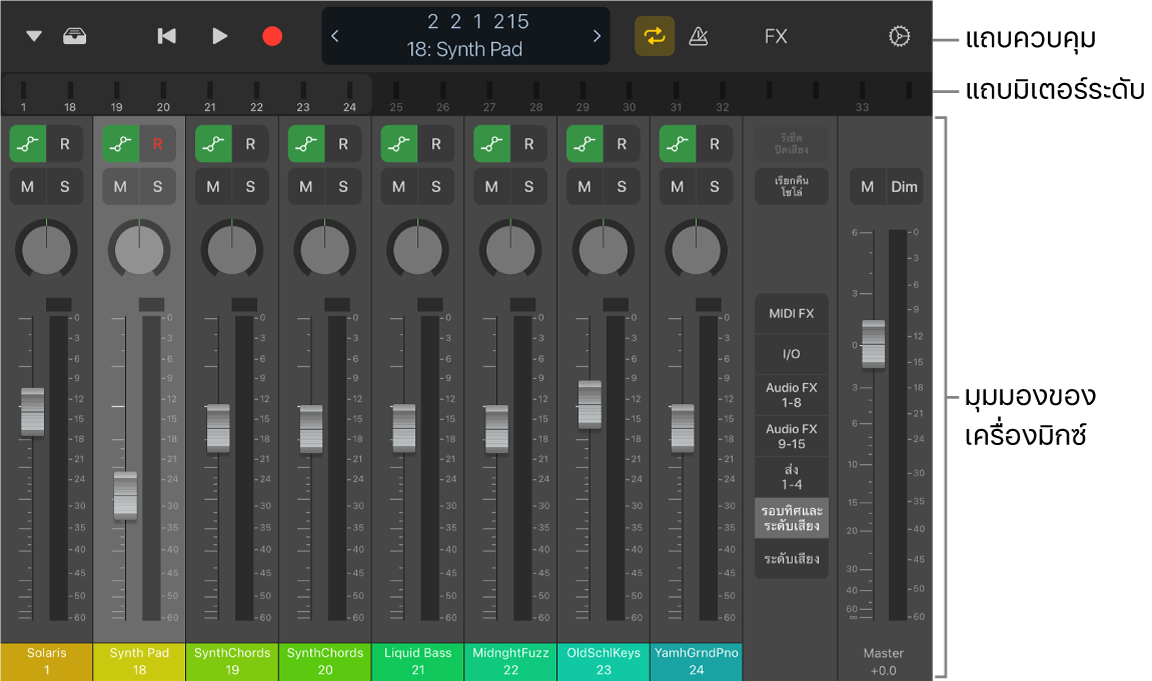1152x681 pixels.
Task: Record-enable the Synth Pad channel
Action: tap(157, 144)
